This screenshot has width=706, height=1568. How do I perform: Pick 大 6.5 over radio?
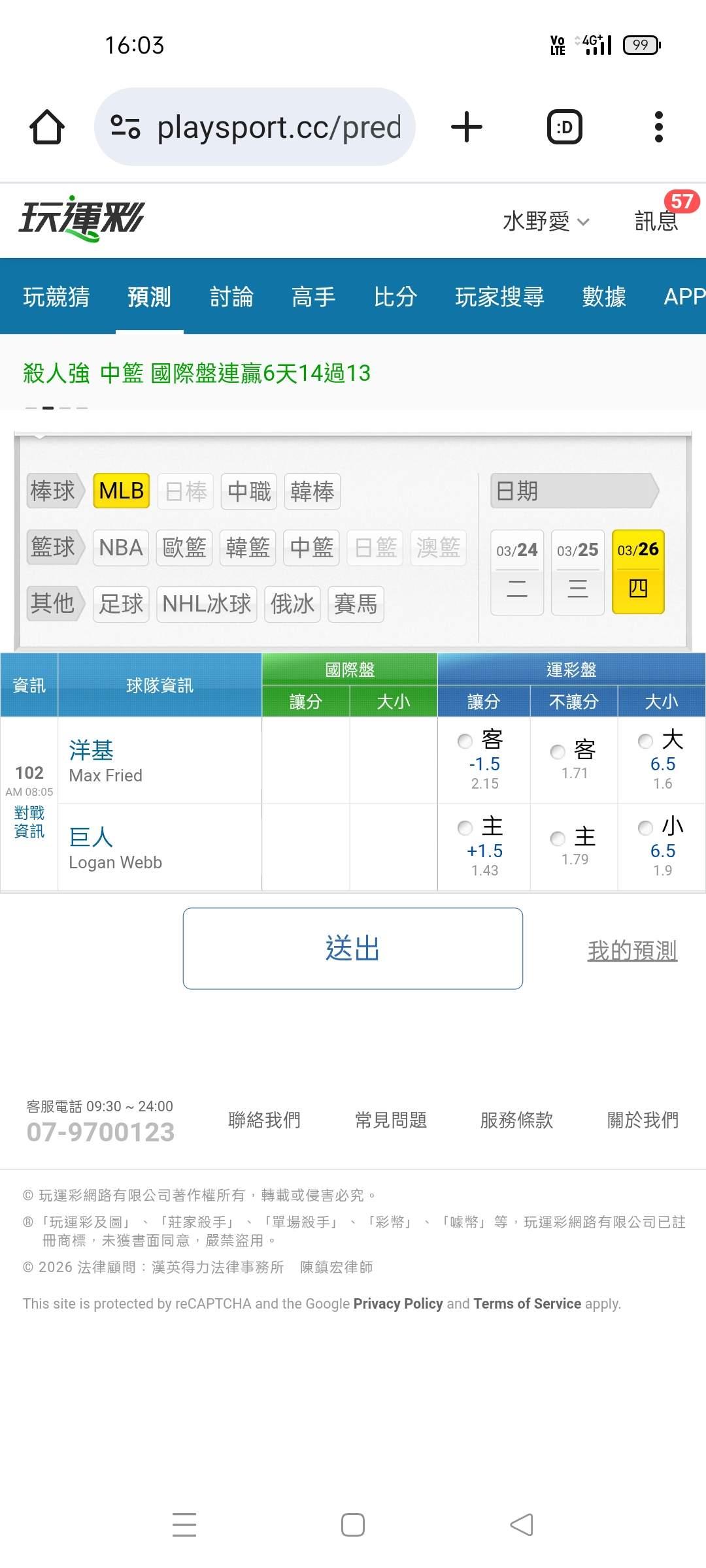645,741
